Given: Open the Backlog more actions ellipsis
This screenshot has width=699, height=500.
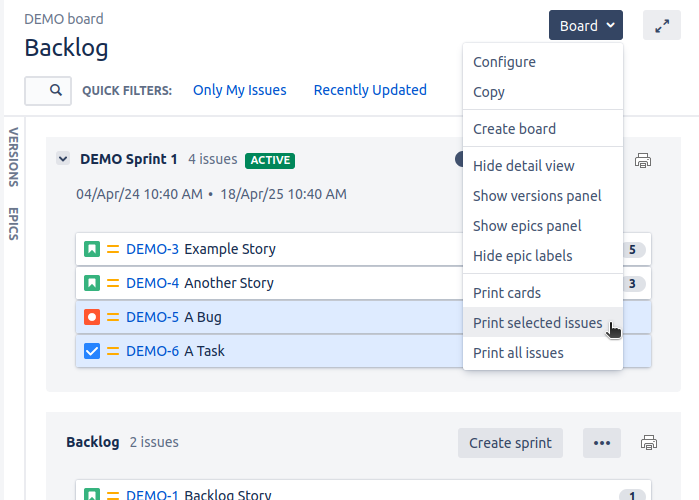Looking at the screenshot, I should click(601, 442).
